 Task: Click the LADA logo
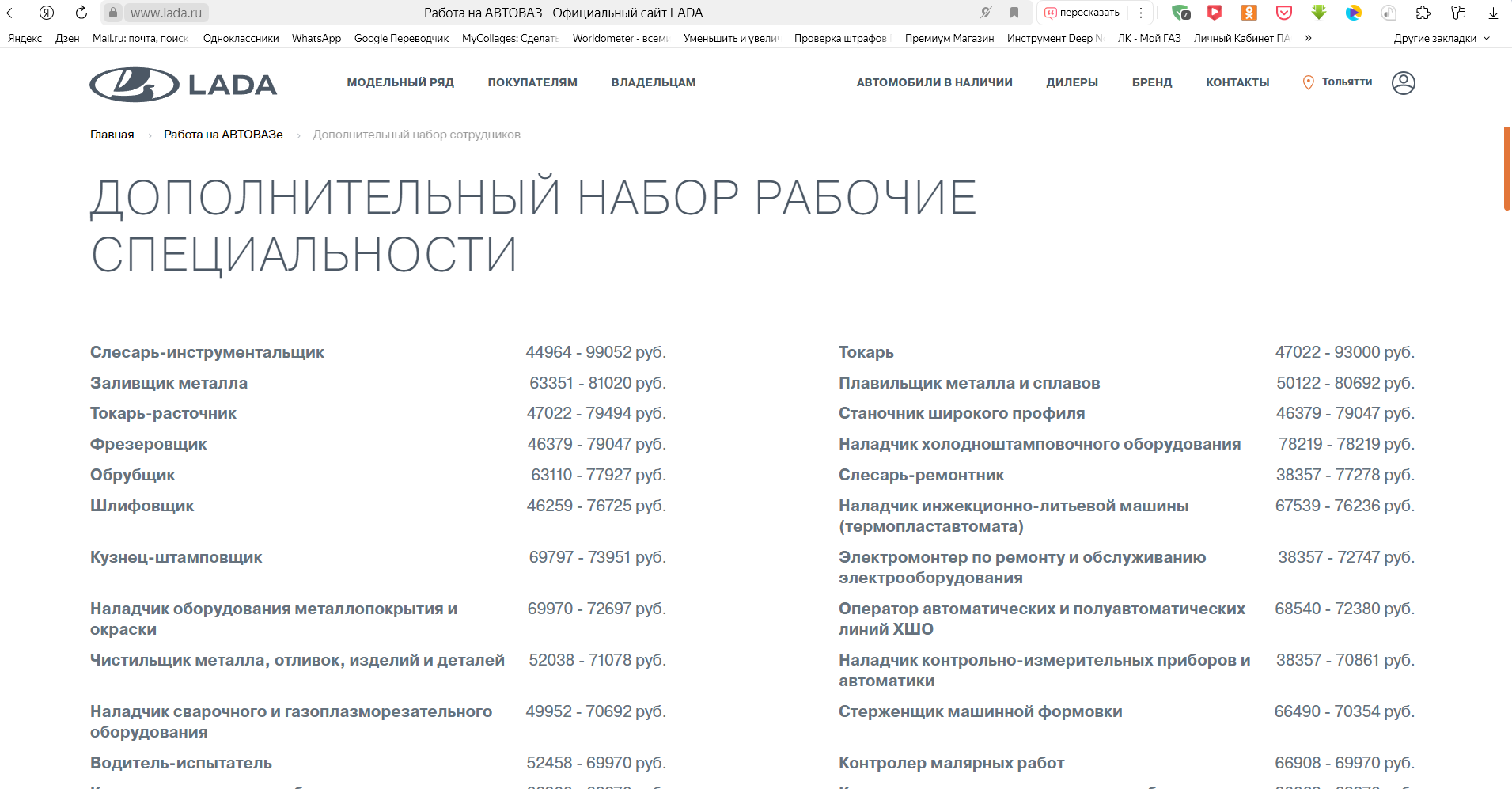click(183, 84)
